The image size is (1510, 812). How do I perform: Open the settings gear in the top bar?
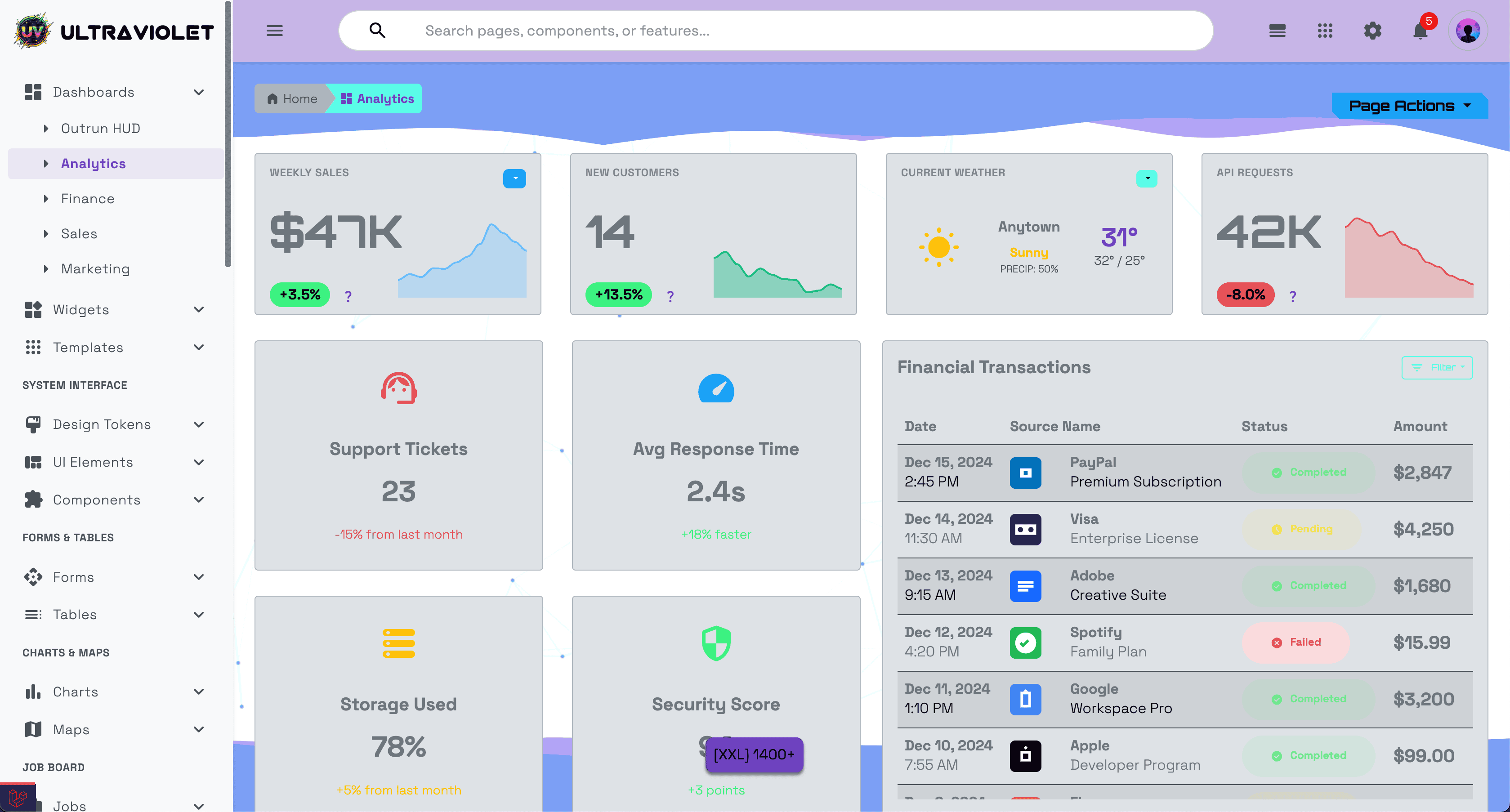pos(1372,31)
